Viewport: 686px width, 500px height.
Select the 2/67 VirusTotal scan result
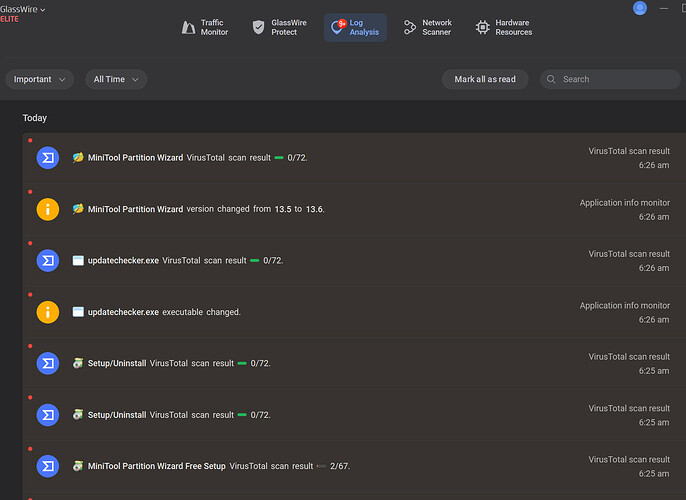[x=339, y=466]
